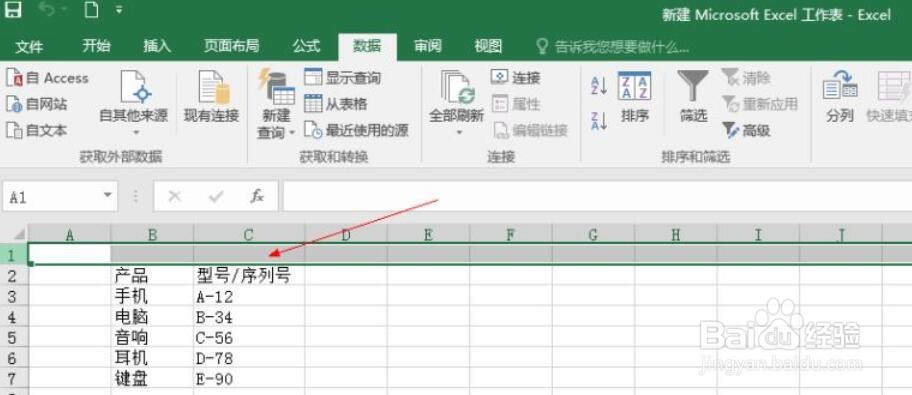Select column B header
This screenshot has width=912, height=395.
pyautogui.click(x=152, y=234)
